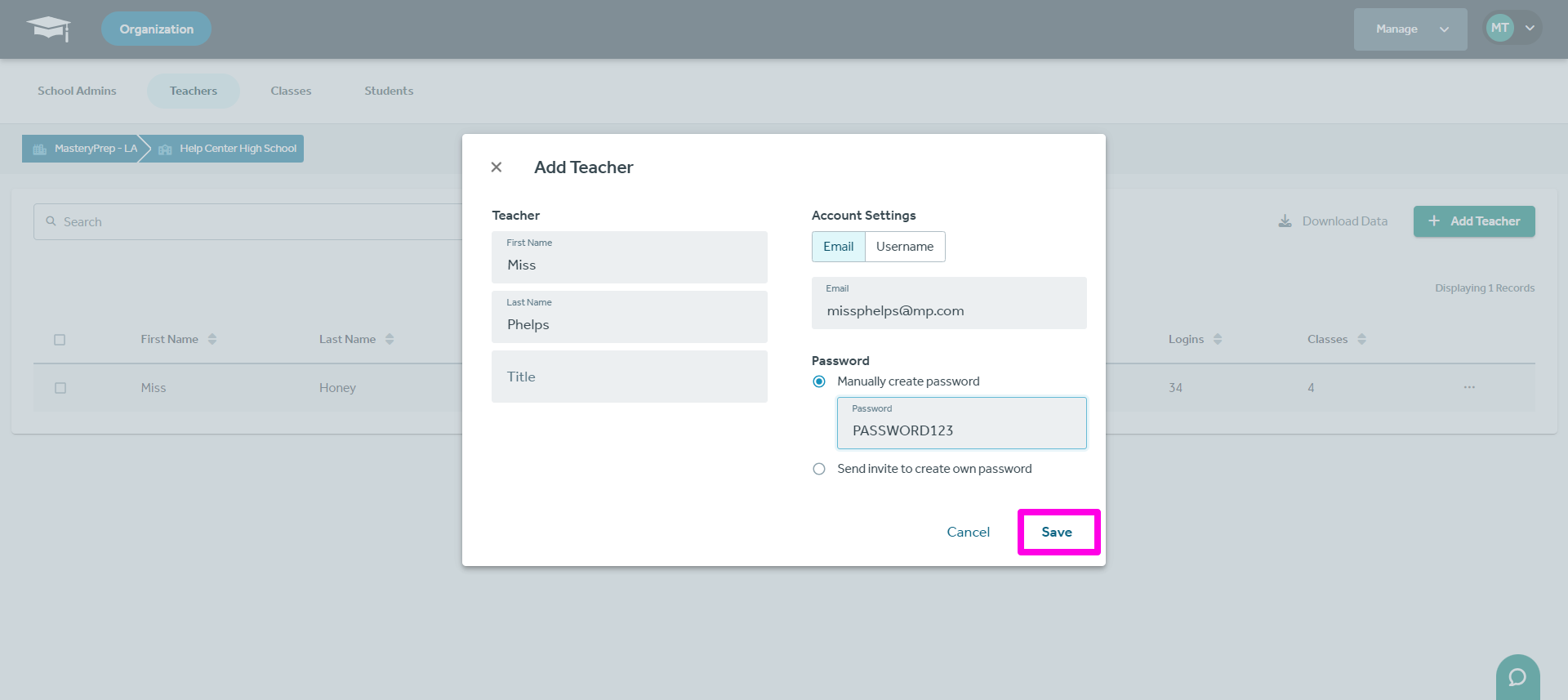
Task: Tick the Miss Honey row checkbox
Action: click(x=60, y=388)
